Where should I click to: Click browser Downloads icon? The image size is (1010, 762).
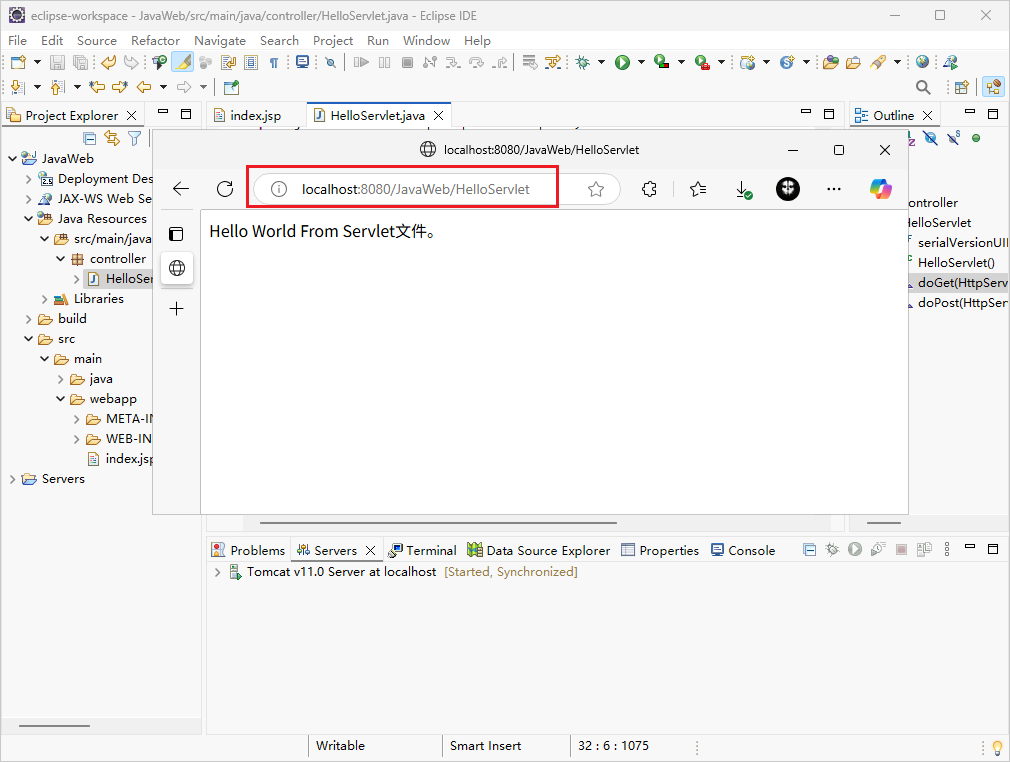[x=743, y=189]
